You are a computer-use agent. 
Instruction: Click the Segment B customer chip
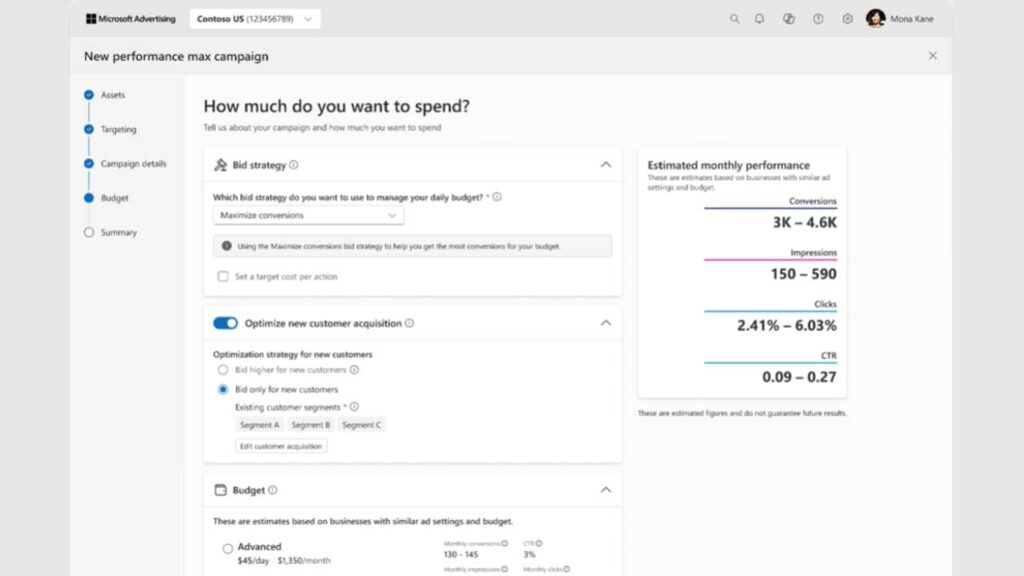point(309,423)
